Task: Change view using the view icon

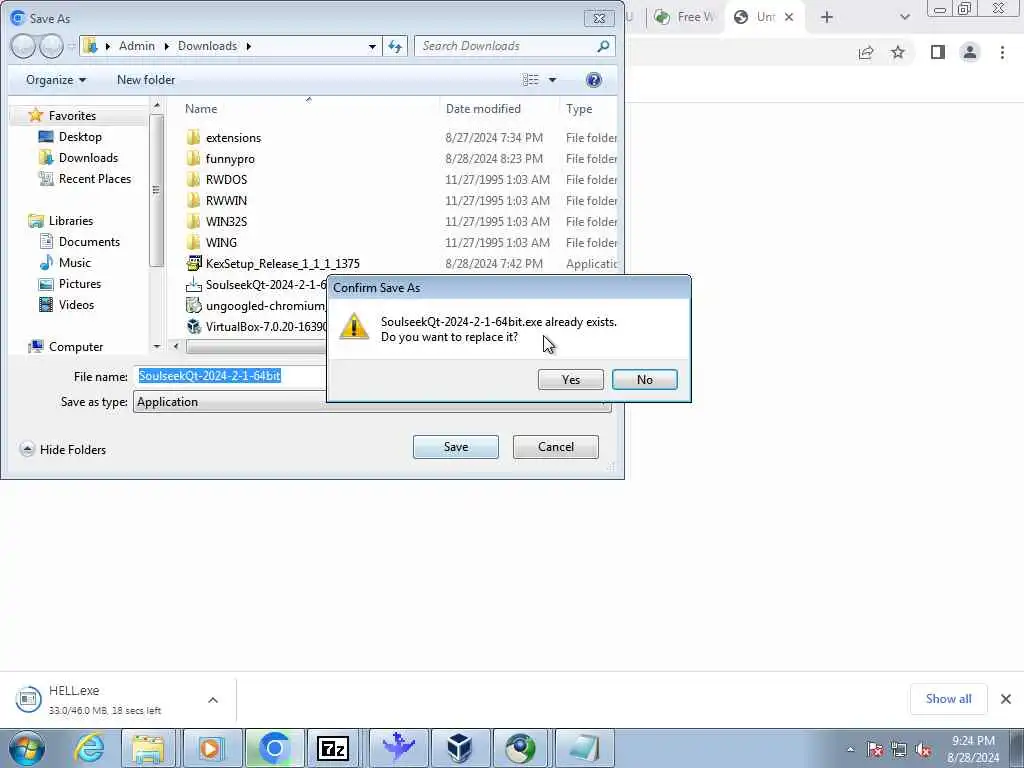Action: [x=530, y=80]
